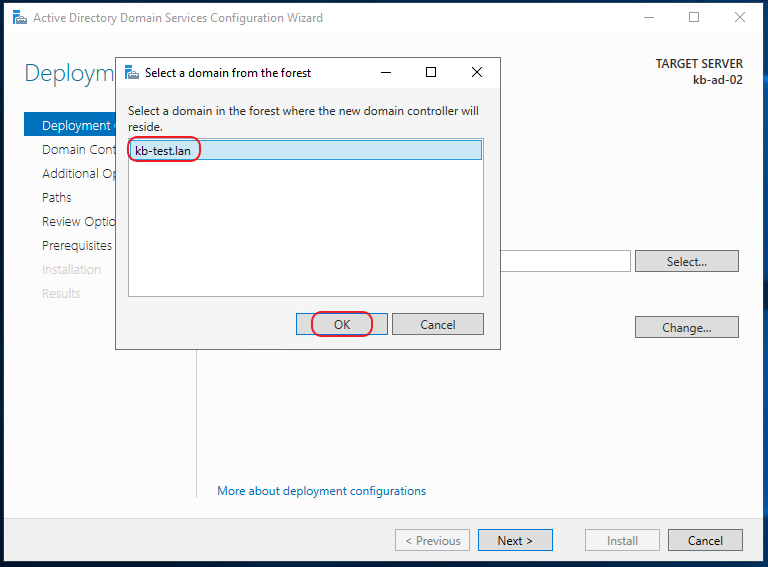768x567 pixels.
Task: Open the Review Options step
Action: click(78, 221)
